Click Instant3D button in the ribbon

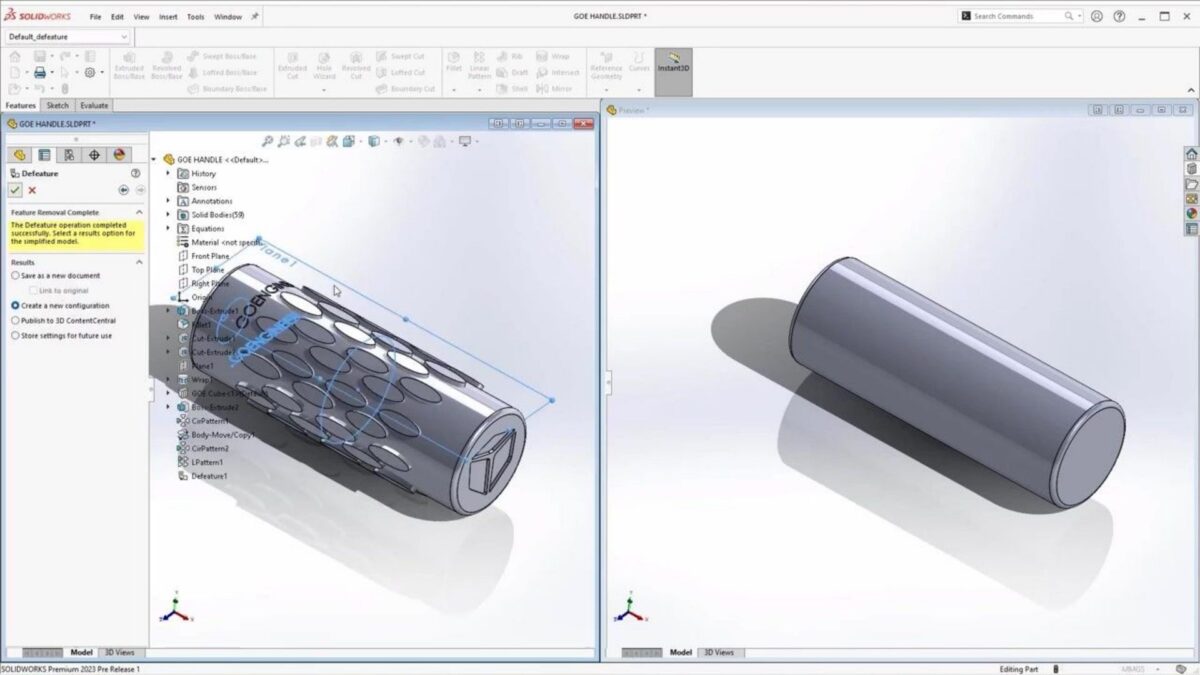(x=673, y=71)
